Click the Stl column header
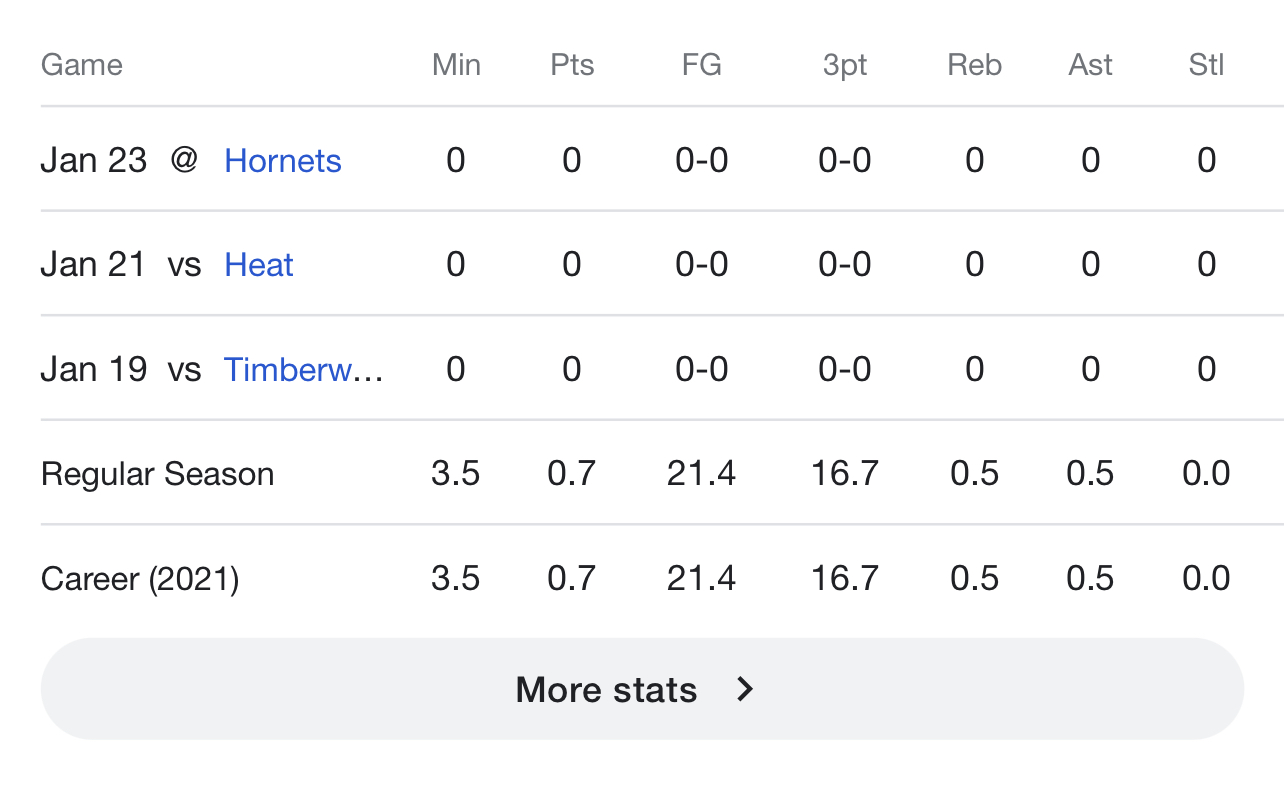The image size is (1284, 793). tap(1206, 65)
